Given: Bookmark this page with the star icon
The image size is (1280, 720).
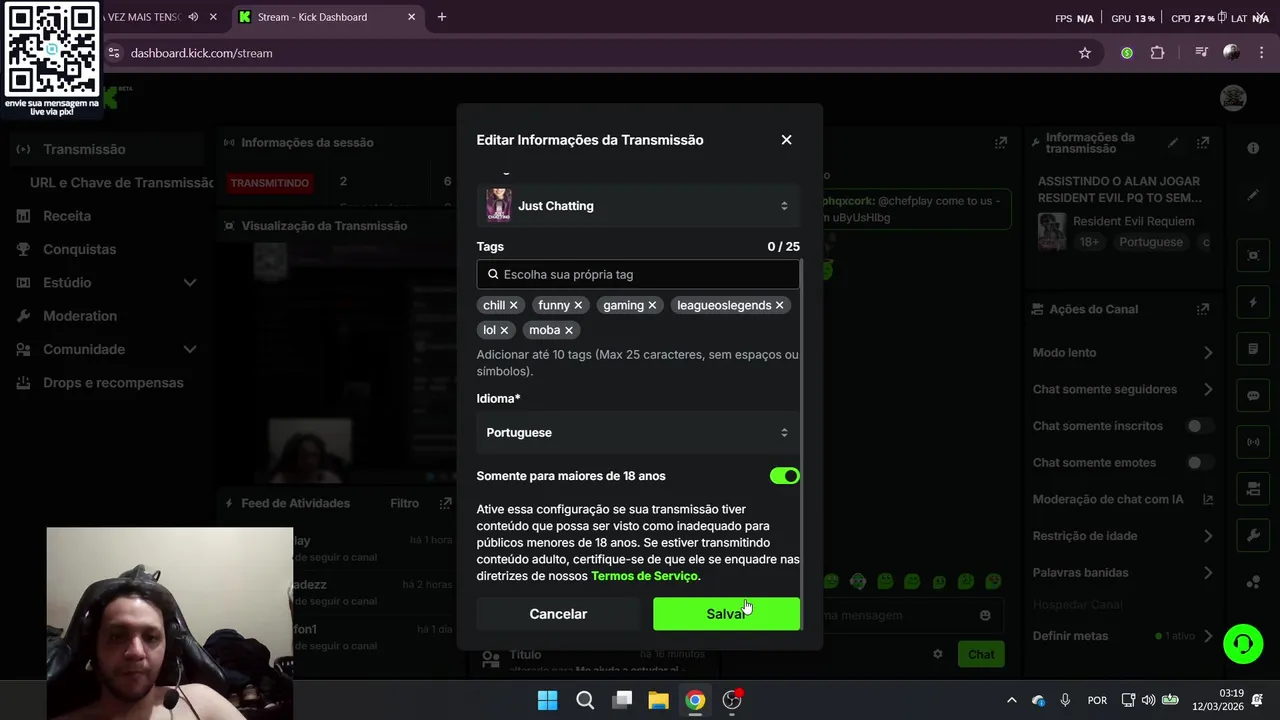Looking at the screenshot, I should click(x=1085, y=53).
